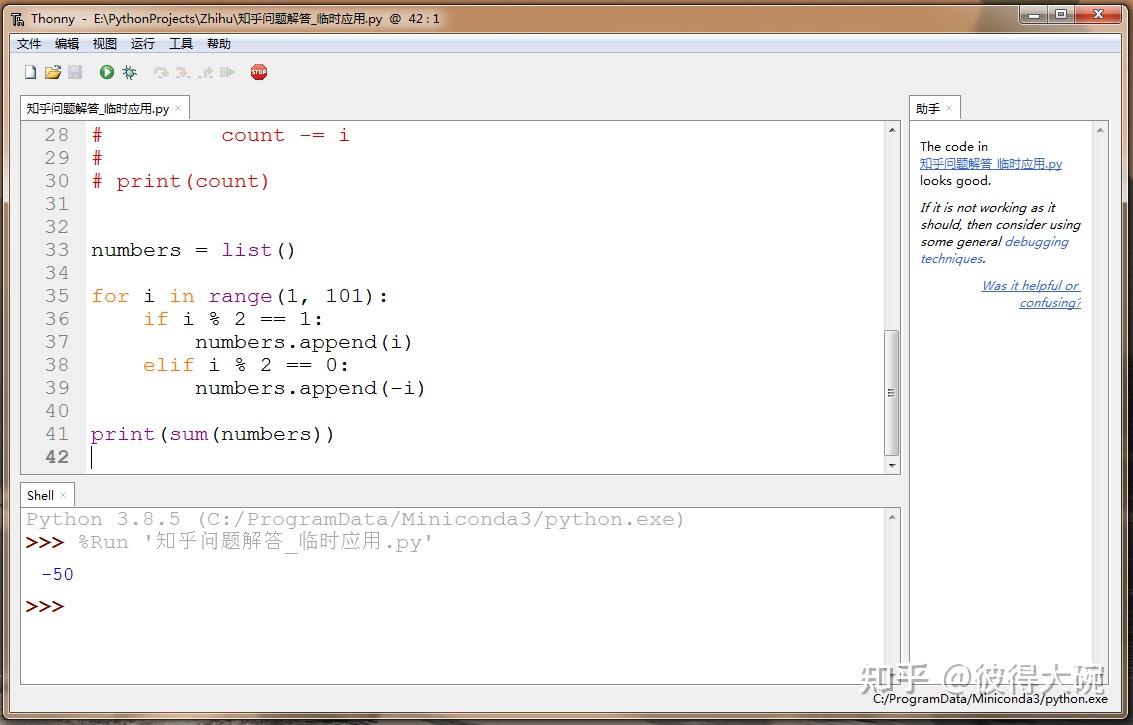This screenshot has height=725, width=1133.
Task: Stop the script with the red stop icon
Action: [259, 71]
